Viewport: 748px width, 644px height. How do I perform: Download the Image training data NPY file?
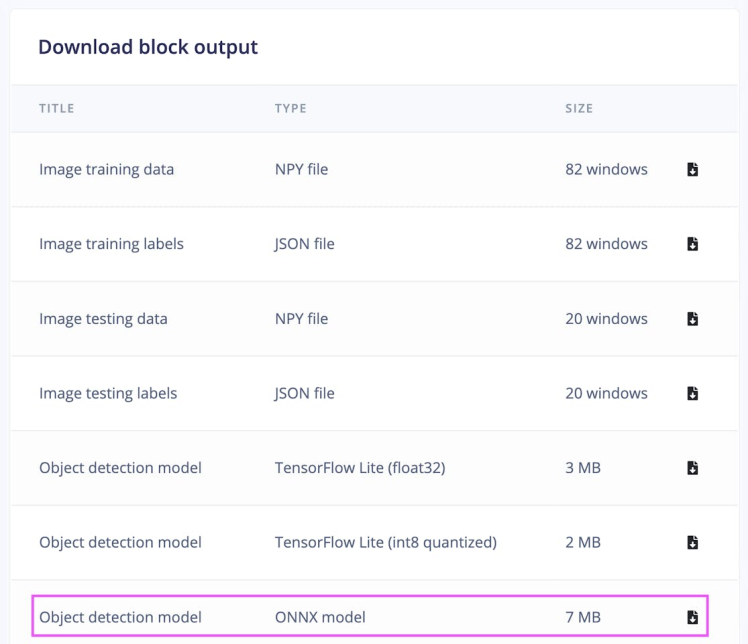pyautogui.click(x=692, y=170)
